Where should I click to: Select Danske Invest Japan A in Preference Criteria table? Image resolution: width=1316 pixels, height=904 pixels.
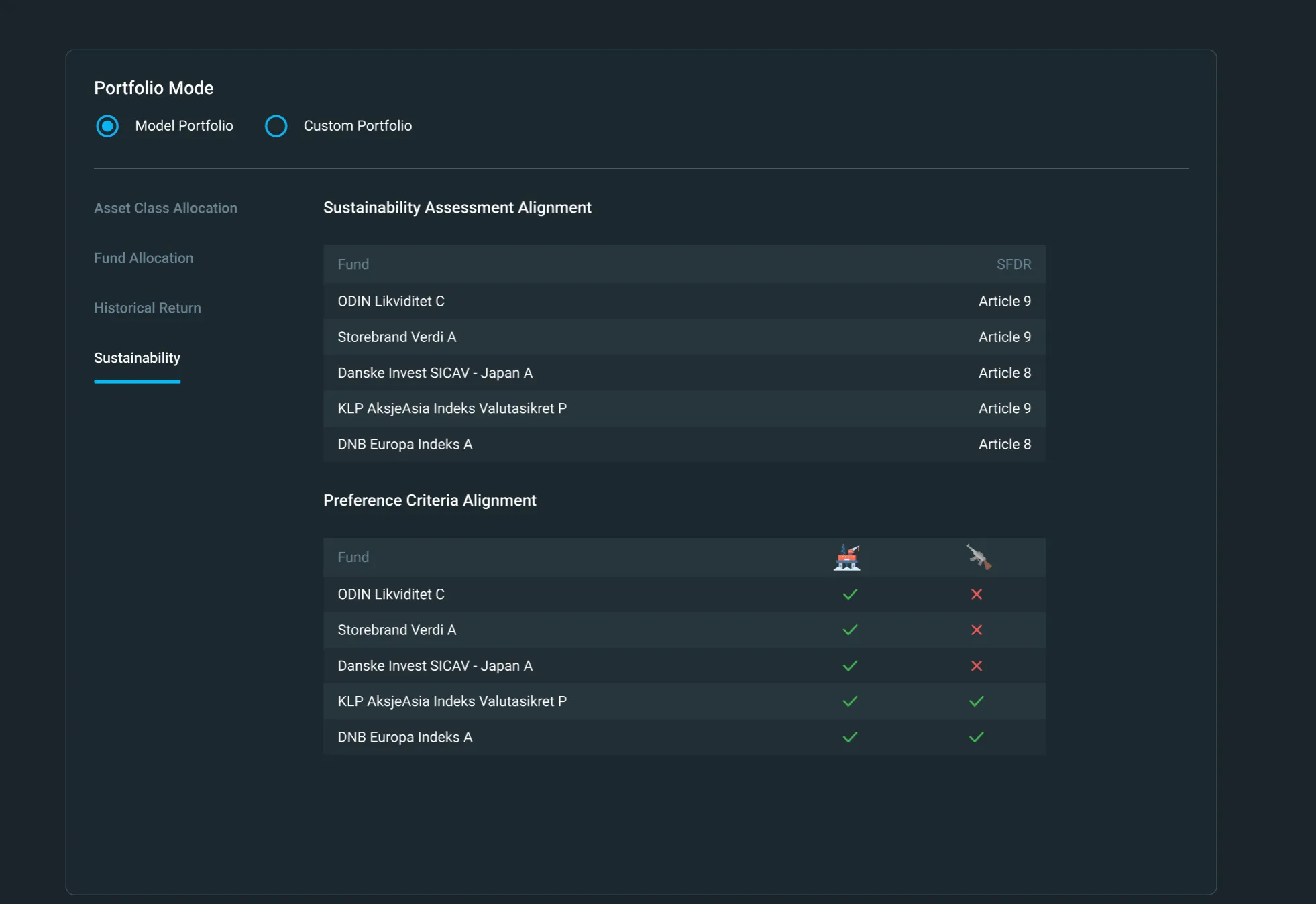point(684,665)
